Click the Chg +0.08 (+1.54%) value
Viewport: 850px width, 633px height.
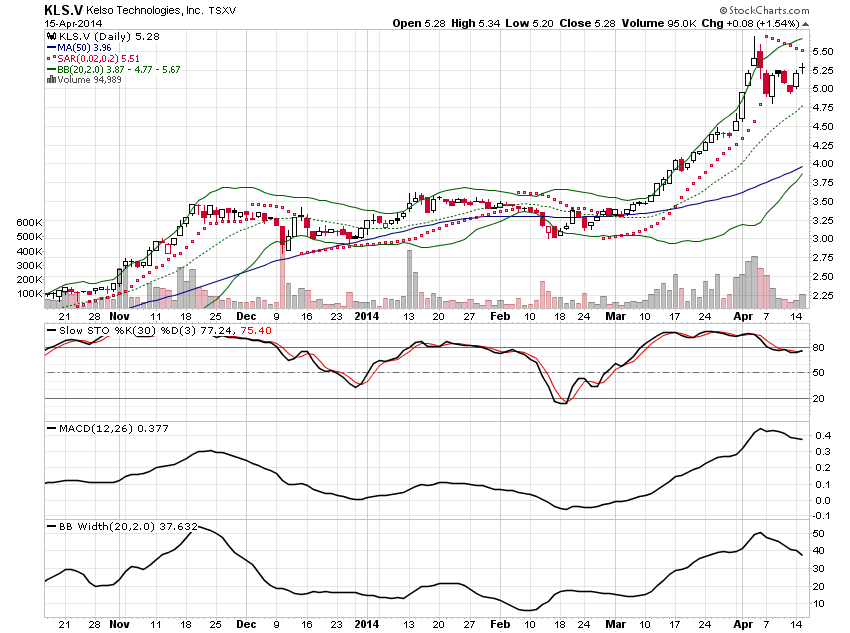(750, 23)
